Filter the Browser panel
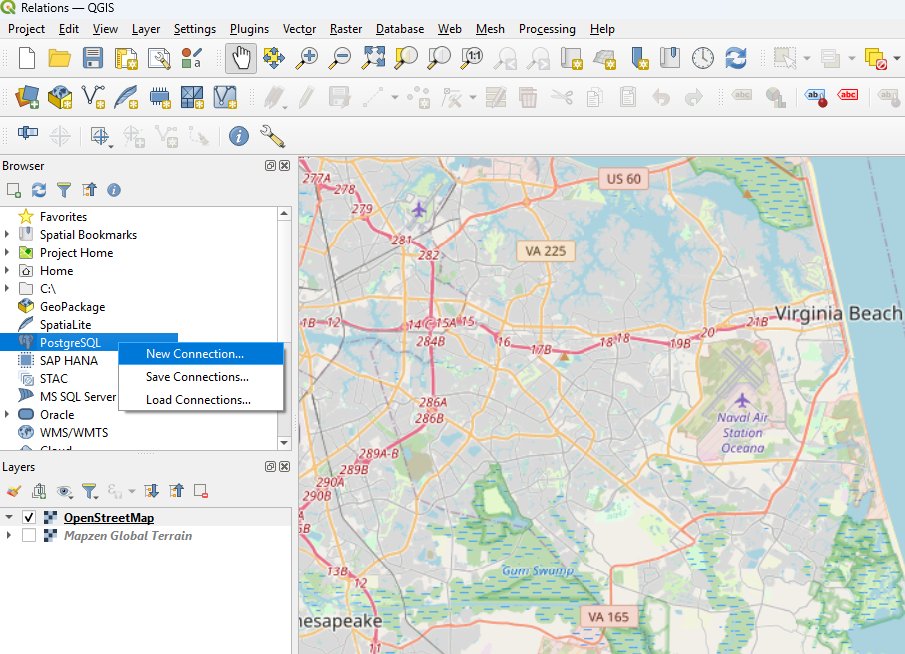905x654 pixels. pos(64,190)
